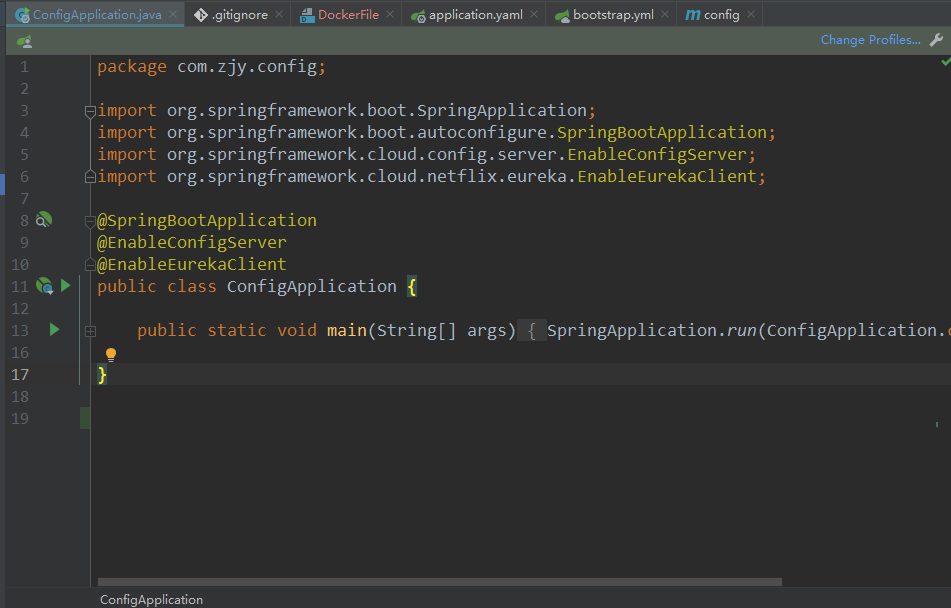This screenshot has height=608, width=951.
Task: Click the main method name
Action: [347, 330]
